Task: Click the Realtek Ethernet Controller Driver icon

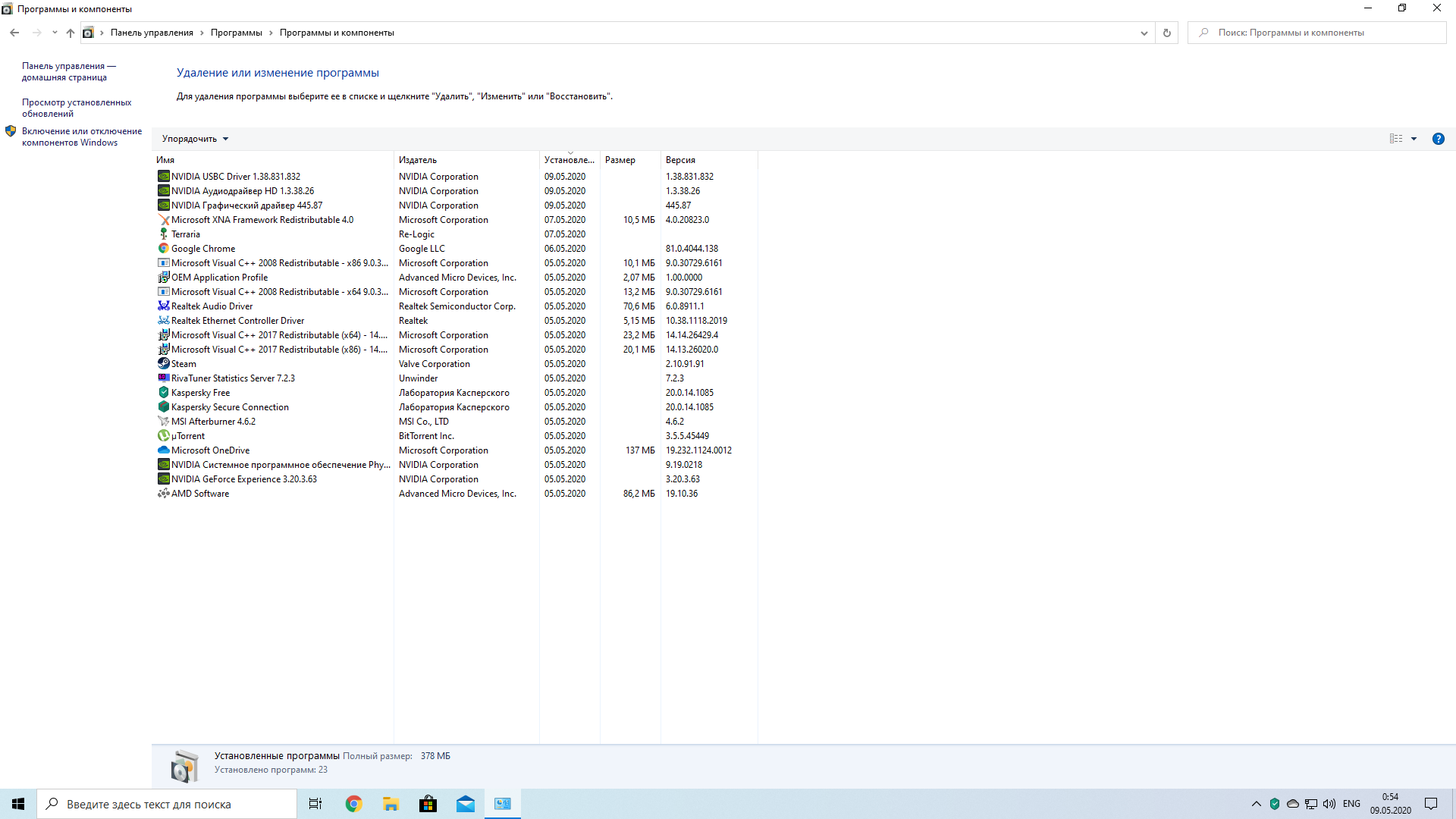Action: point(163,320)
